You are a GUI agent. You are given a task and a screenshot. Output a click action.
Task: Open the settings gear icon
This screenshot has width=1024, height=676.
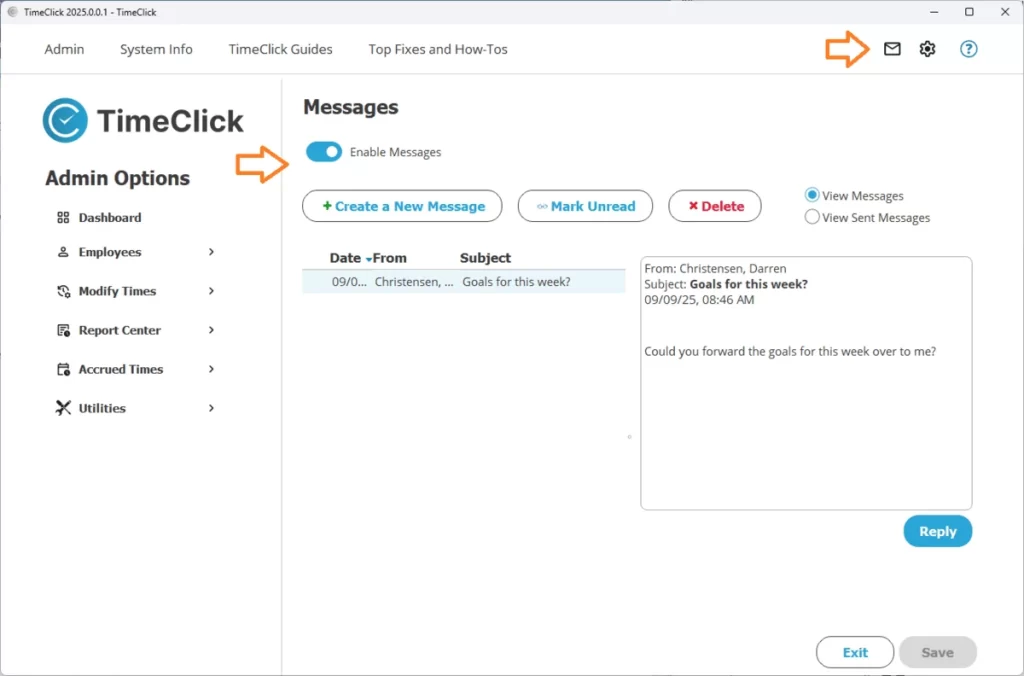(927, 48)
